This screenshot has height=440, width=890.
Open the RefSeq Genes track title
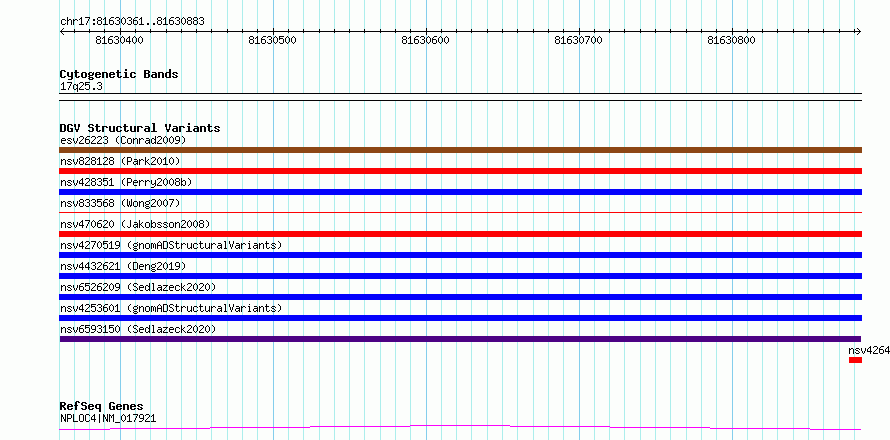click(x=102, y=407)
